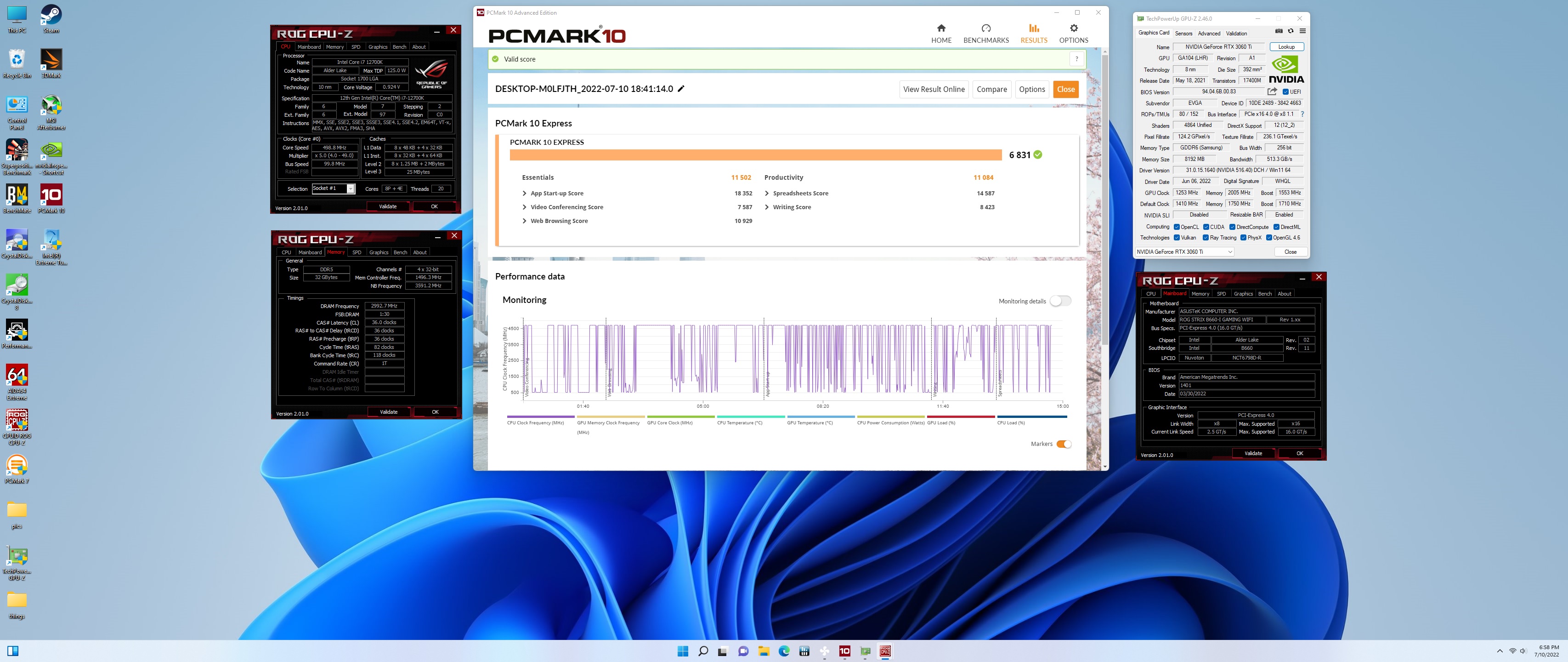This screenshot has width=1568, height=662.
Task: Show hidden system tray icons
Action: [x=1499, y=651]
